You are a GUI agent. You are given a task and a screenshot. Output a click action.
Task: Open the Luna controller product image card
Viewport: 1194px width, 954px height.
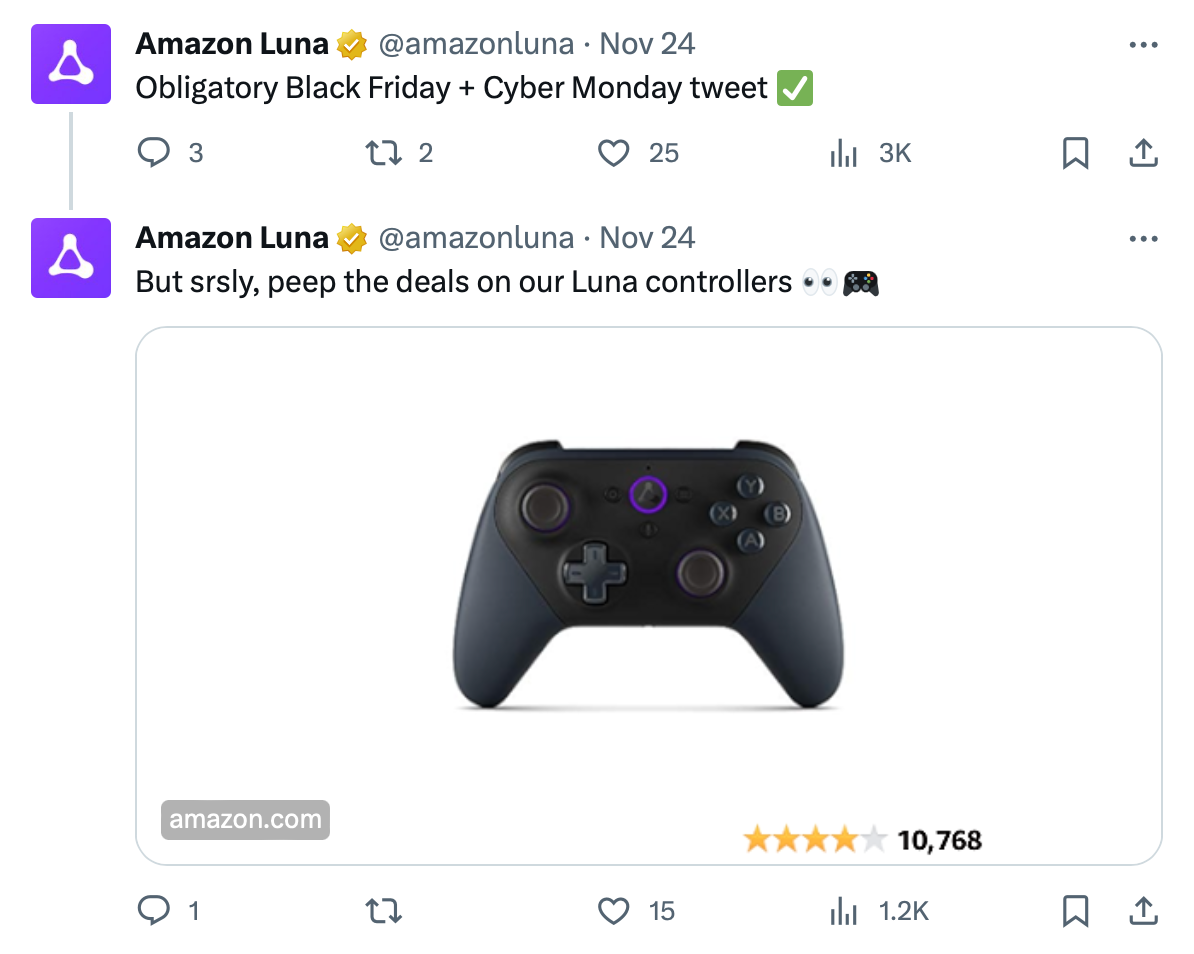[648, 580]
